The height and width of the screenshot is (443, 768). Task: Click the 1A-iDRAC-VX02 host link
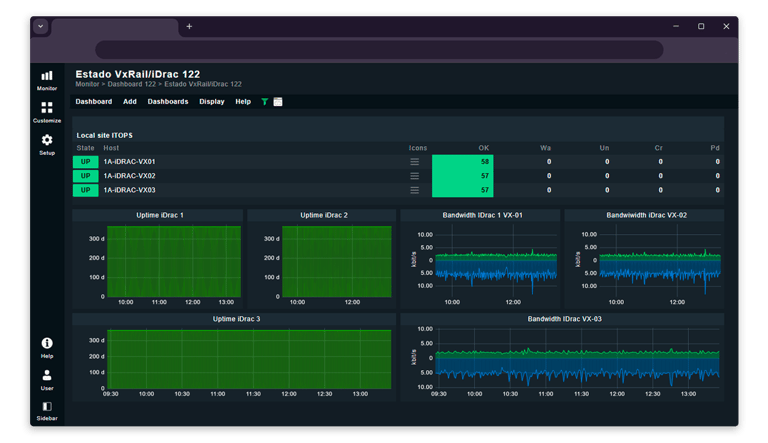coord(129,176)
